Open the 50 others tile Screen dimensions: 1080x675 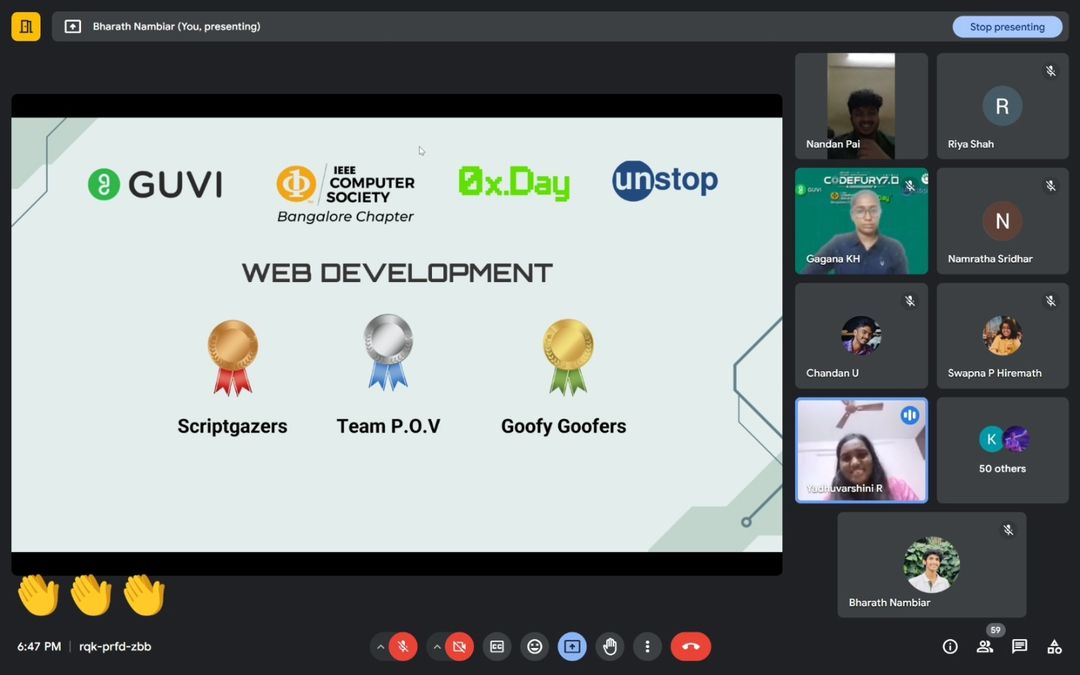1002,450
